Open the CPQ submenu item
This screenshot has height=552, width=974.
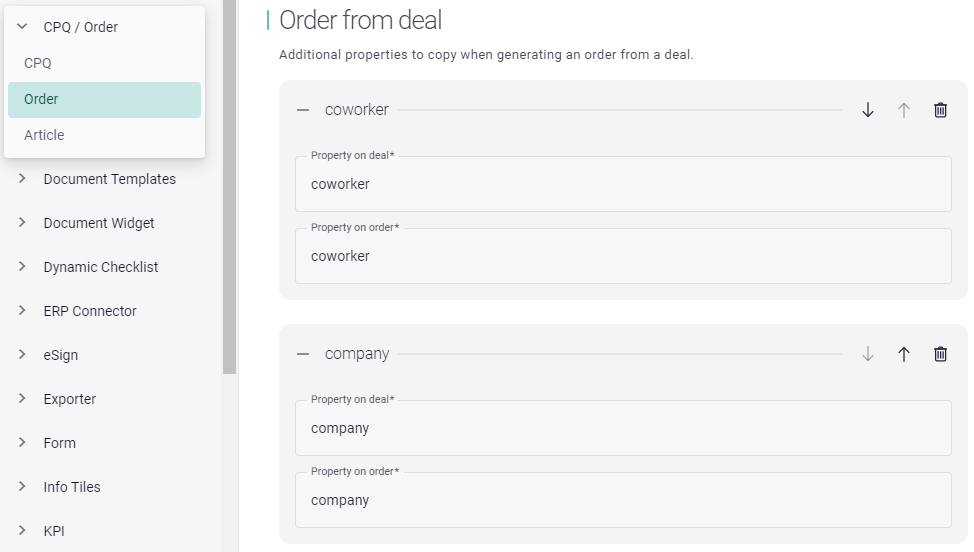(38, 63)
